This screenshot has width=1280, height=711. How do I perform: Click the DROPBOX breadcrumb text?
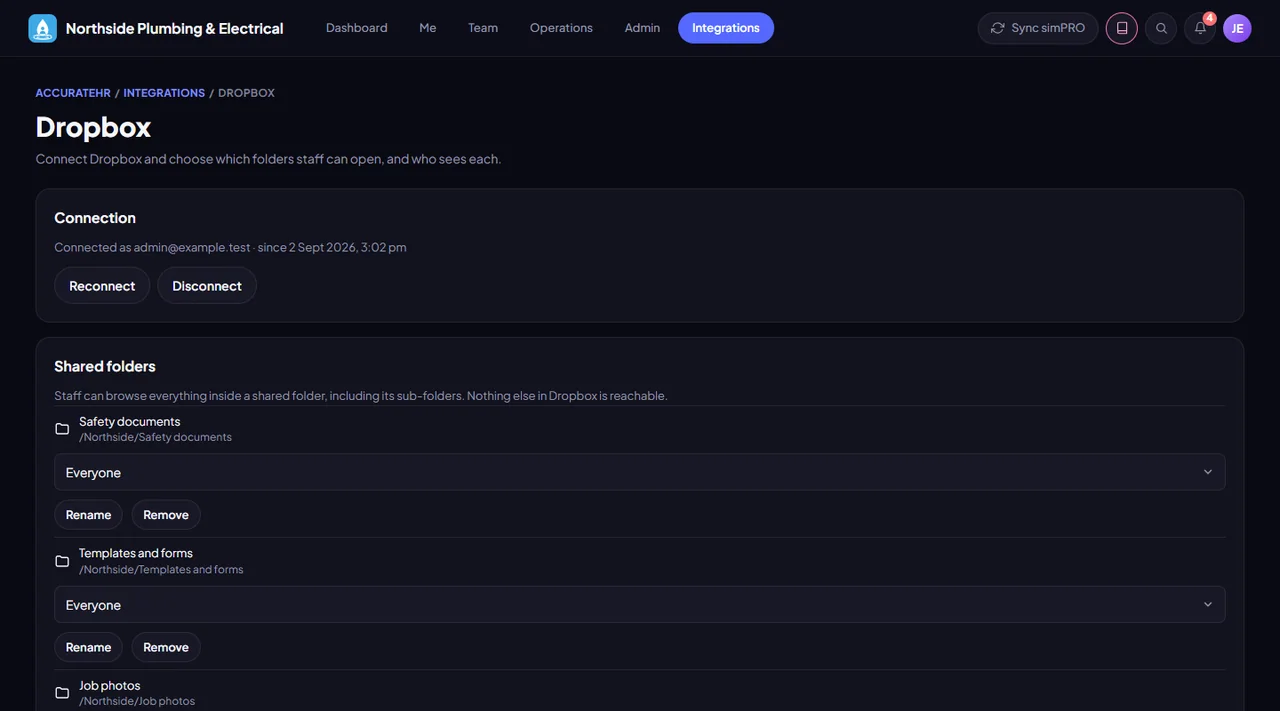coord(246,93)
